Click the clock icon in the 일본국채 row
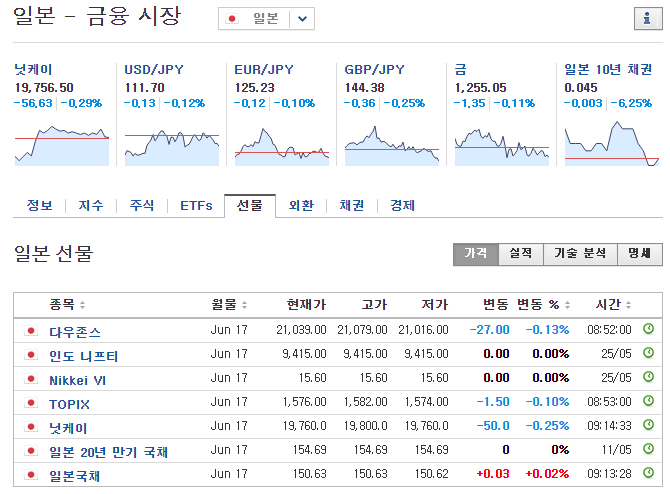Viewport: 670px width, 494px height. (x=648, y=476)
